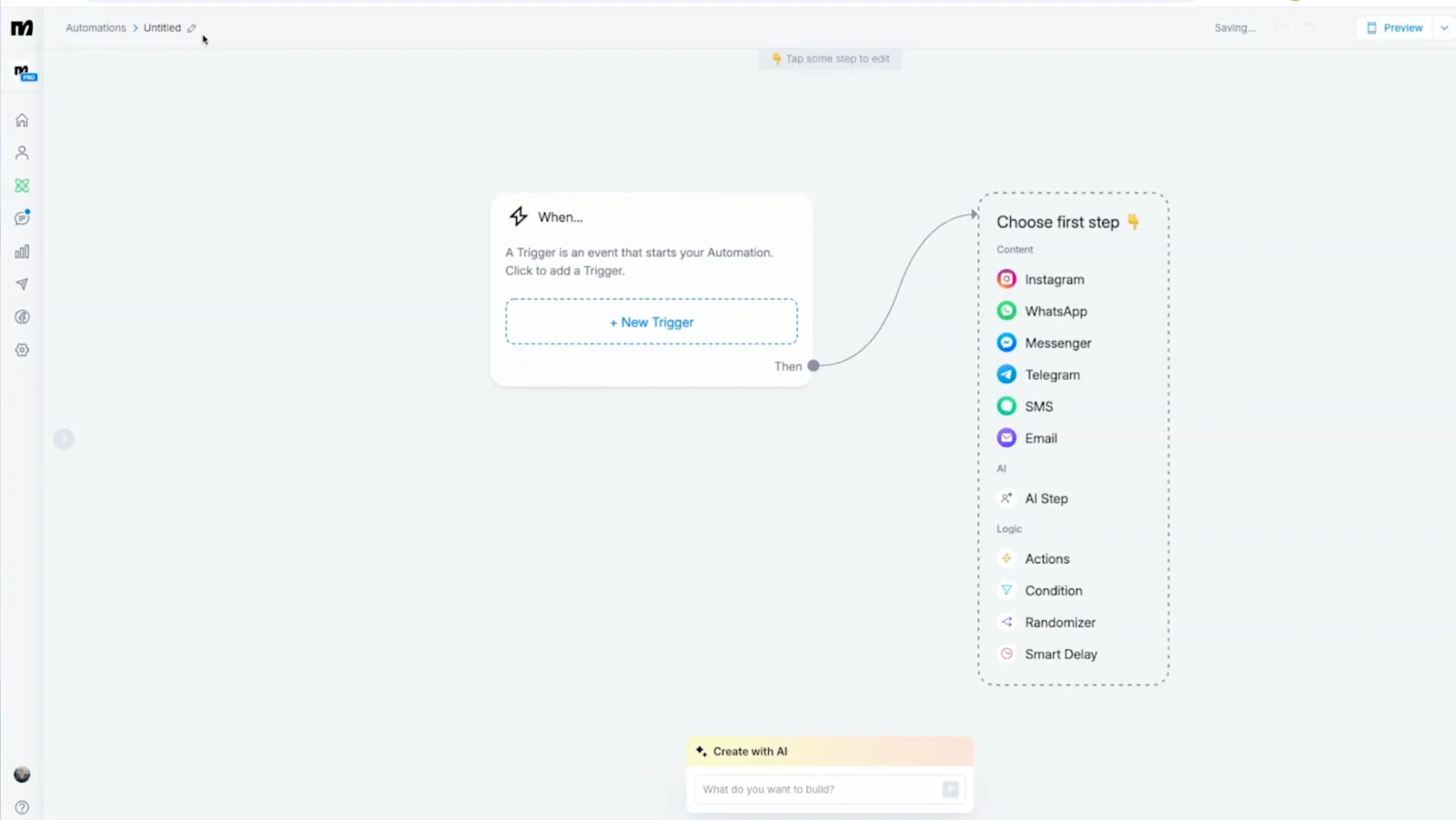Select the Automation icon in the sidebar

22,185
